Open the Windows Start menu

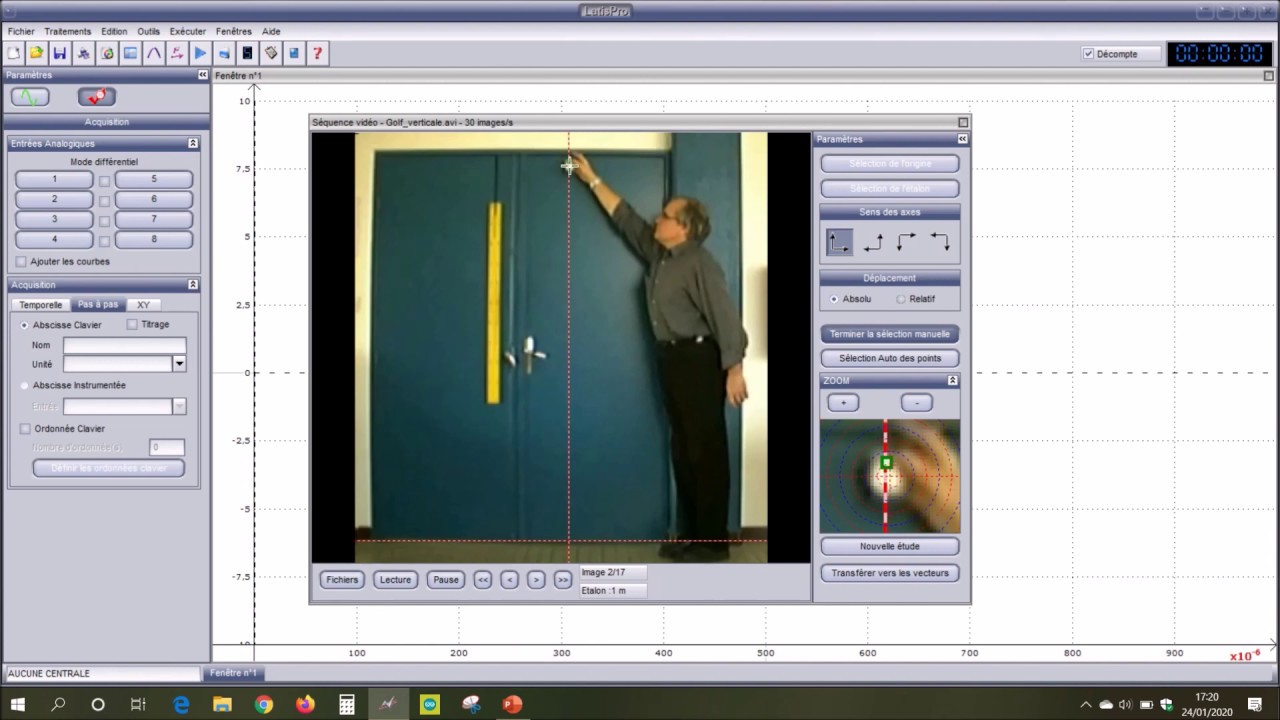(x=17, y=704)
